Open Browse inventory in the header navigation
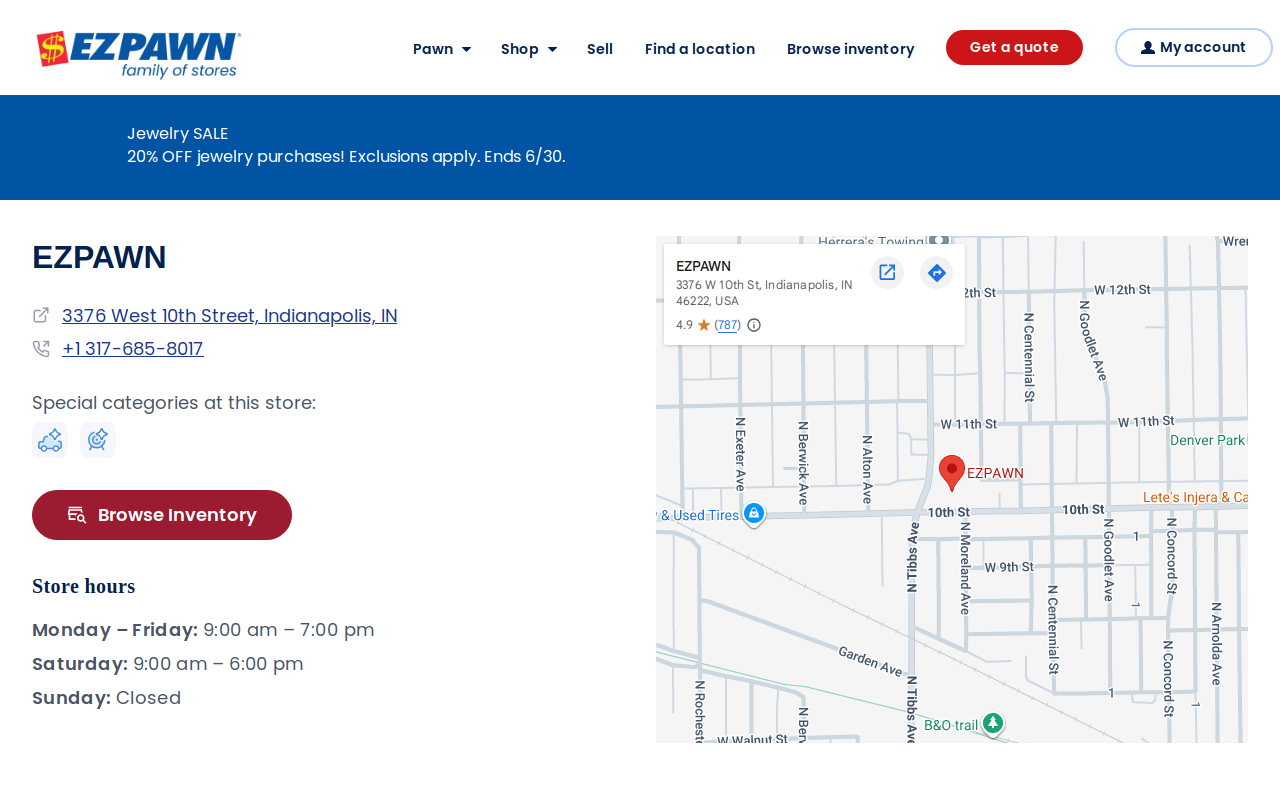1280x800 pixels. [851, 49]
